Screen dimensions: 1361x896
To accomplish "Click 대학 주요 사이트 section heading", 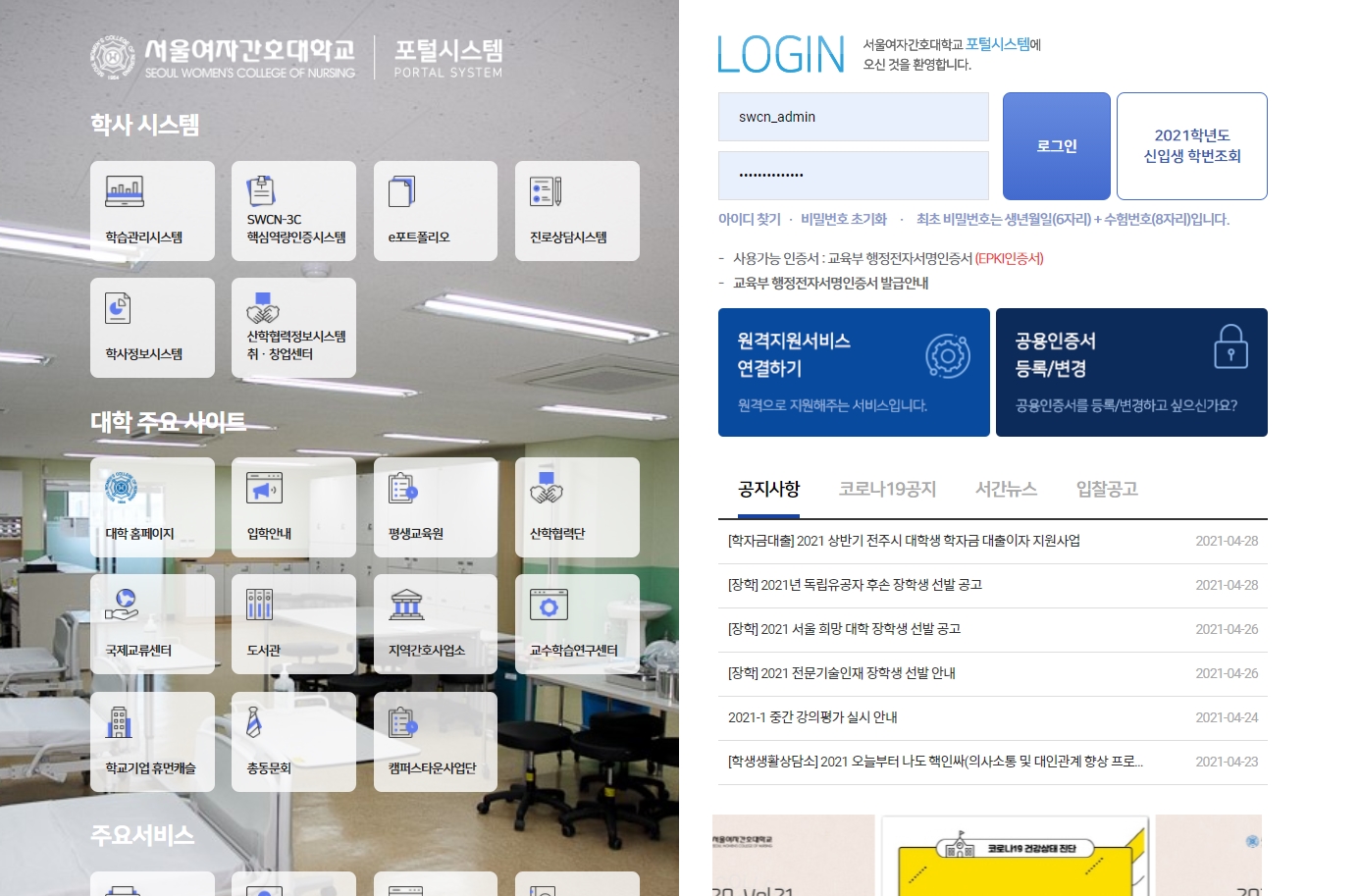I will coord(168,422).
